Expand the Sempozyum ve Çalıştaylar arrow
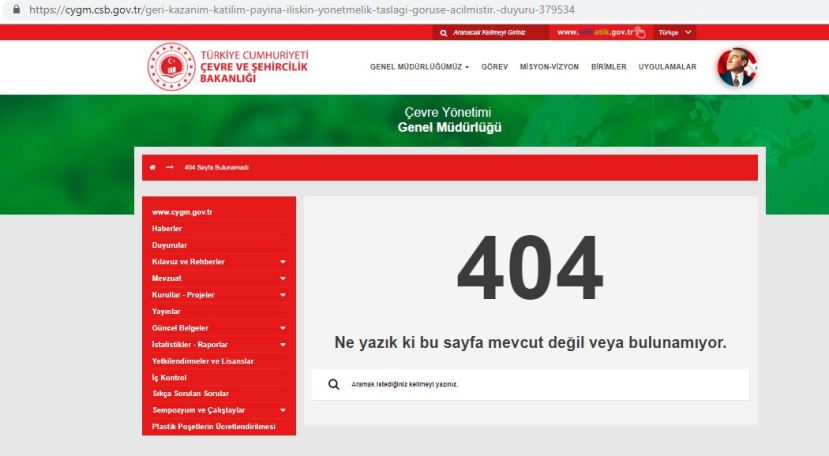 click(x=283, y=410)
